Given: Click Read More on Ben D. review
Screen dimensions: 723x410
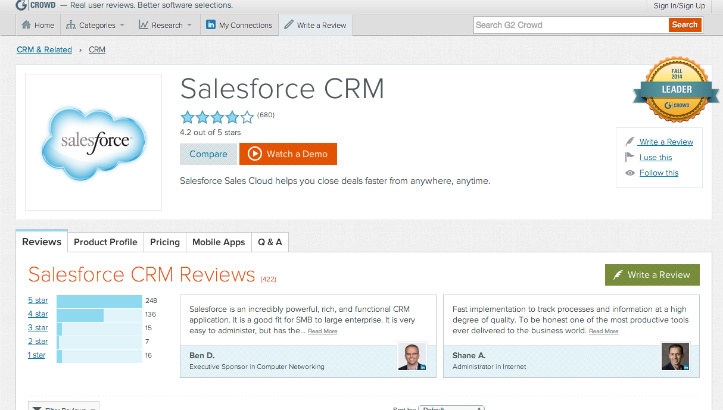Looking at the screenshot, I should point(322,331).
